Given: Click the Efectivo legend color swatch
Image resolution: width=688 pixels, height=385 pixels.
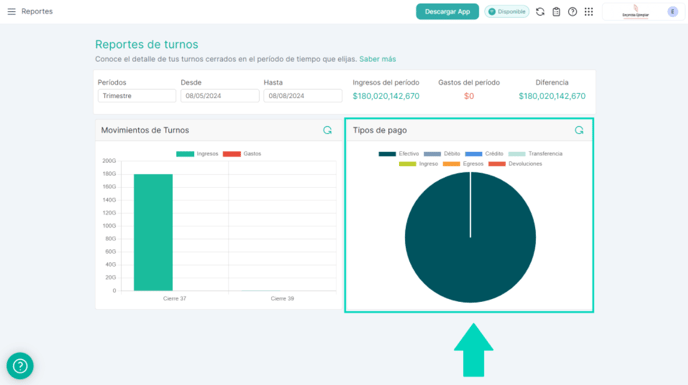Looking at the screenshot, I should tap(387, 154).
